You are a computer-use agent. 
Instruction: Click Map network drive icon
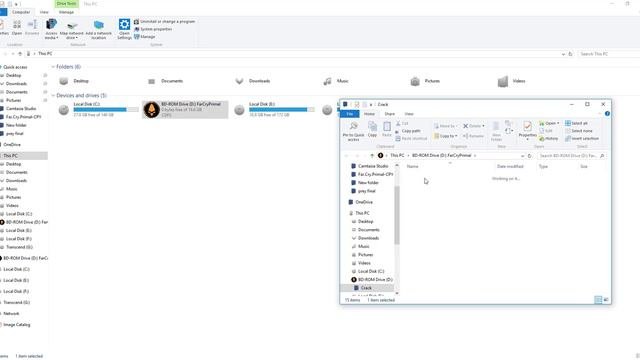(72, 25)
